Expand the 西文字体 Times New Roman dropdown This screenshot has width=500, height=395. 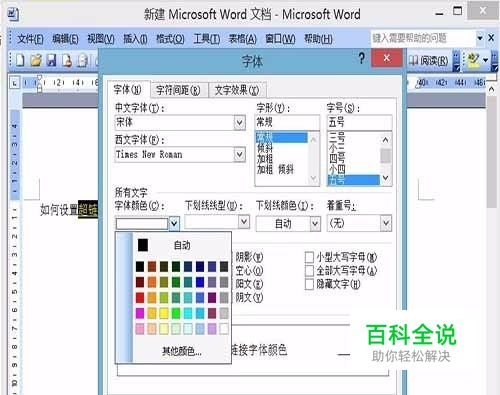tap(239, 155)
